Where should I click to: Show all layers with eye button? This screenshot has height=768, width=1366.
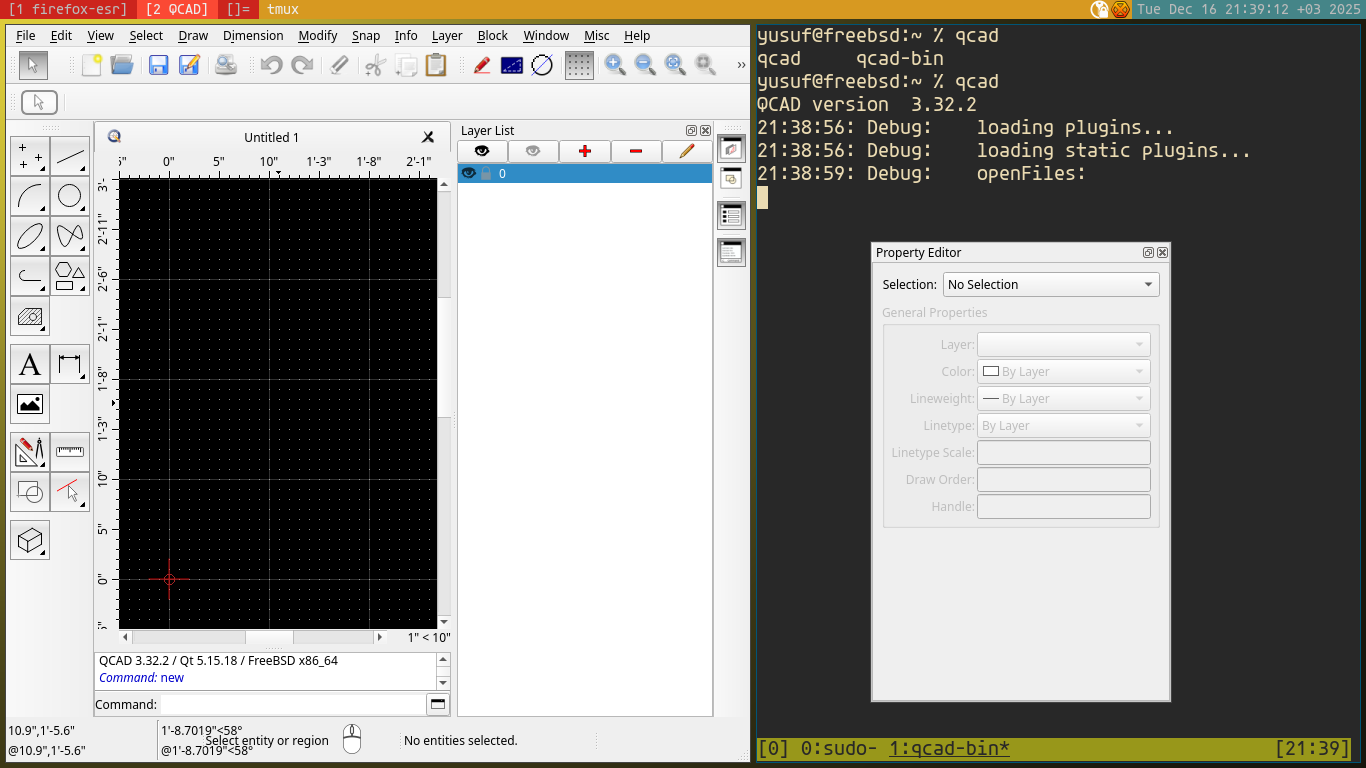tap(482, 151)
